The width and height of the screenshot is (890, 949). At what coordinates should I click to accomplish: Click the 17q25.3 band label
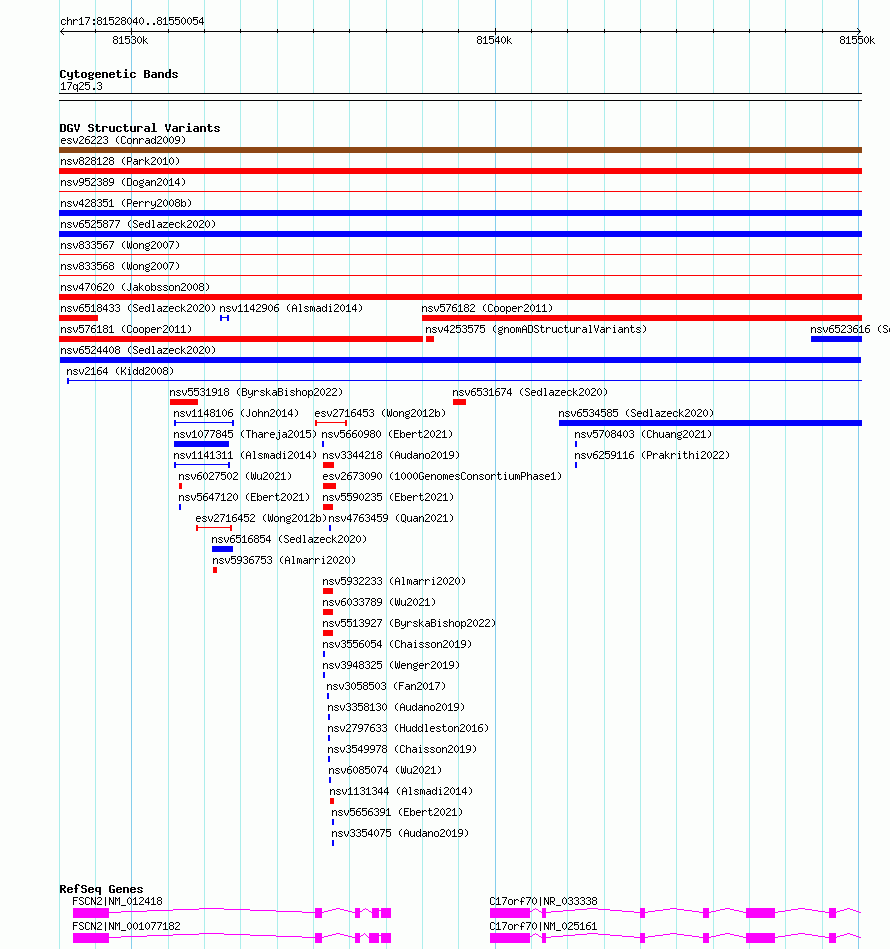click(x=81, y=87)
